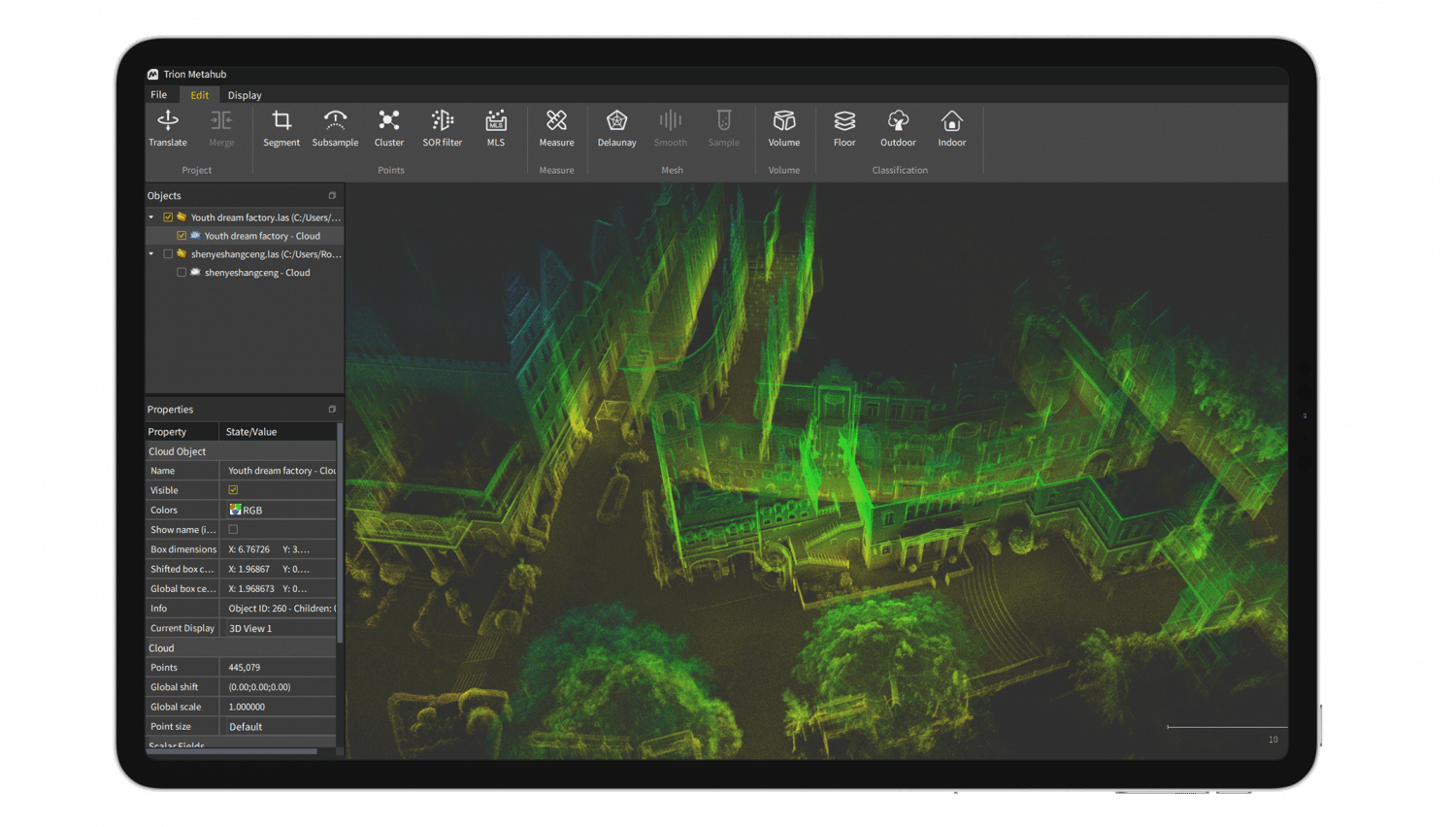
Task: Collapse the Youth dream factory.las tree
Action: [151, 217]
